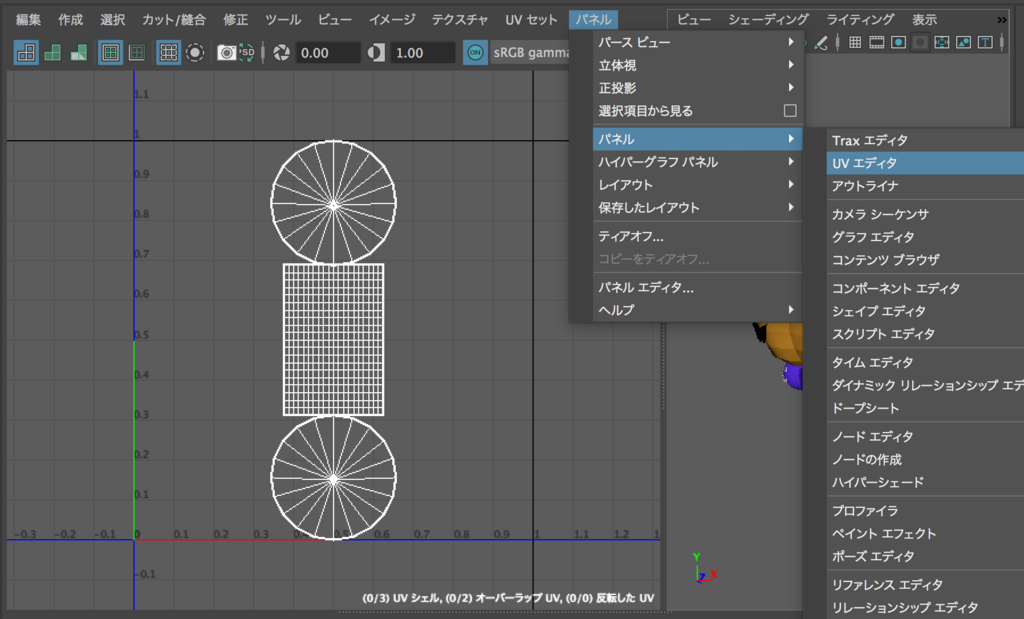Open the sRGB gamma view transform dropdown
Viewport: 1024px width, 619px height.
pyautogui.click(x=530, y=52)
